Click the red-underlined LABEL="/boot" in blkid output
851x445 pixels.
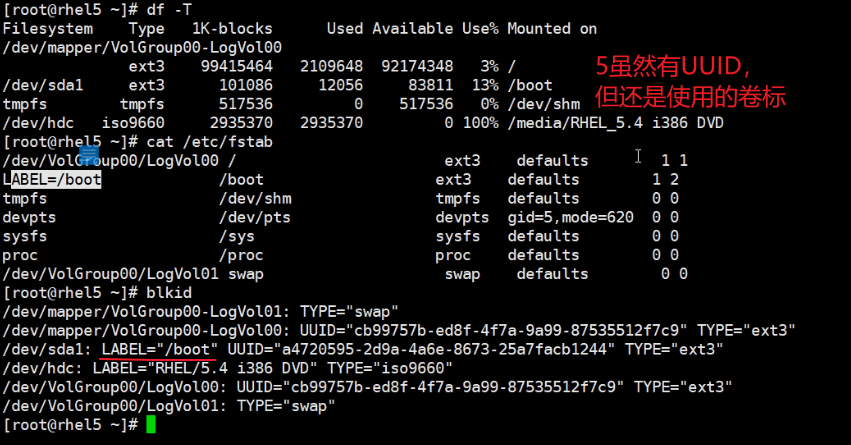click(x=159, y=349)
